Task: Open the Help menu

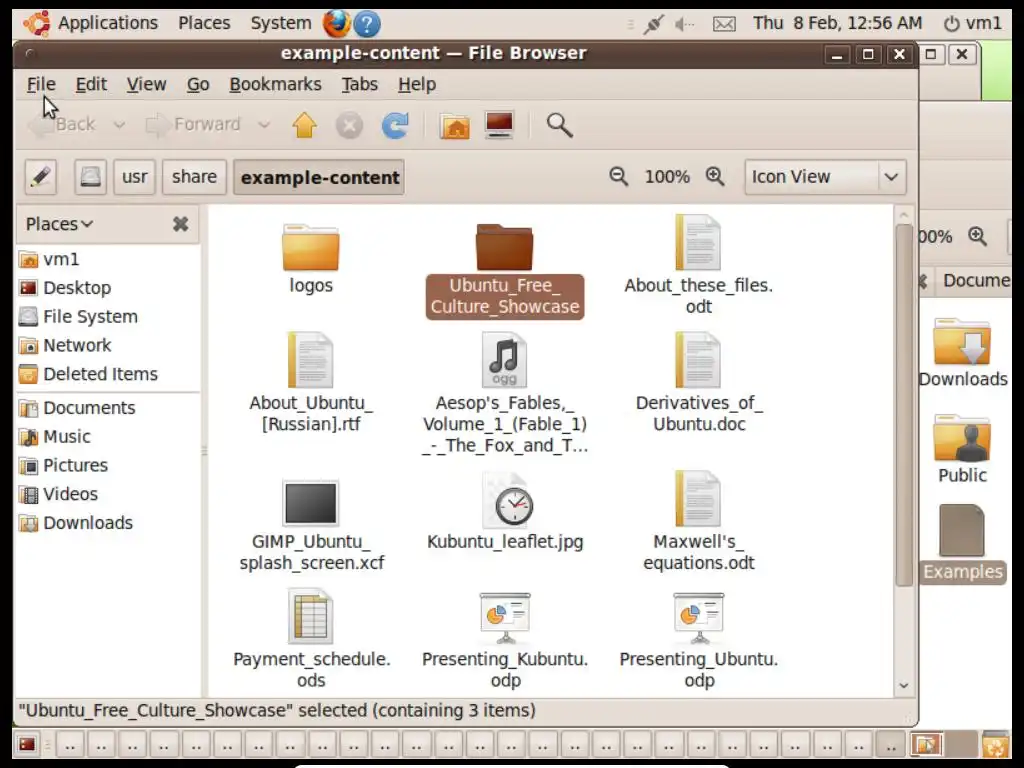Action: (x=417, y=84)
